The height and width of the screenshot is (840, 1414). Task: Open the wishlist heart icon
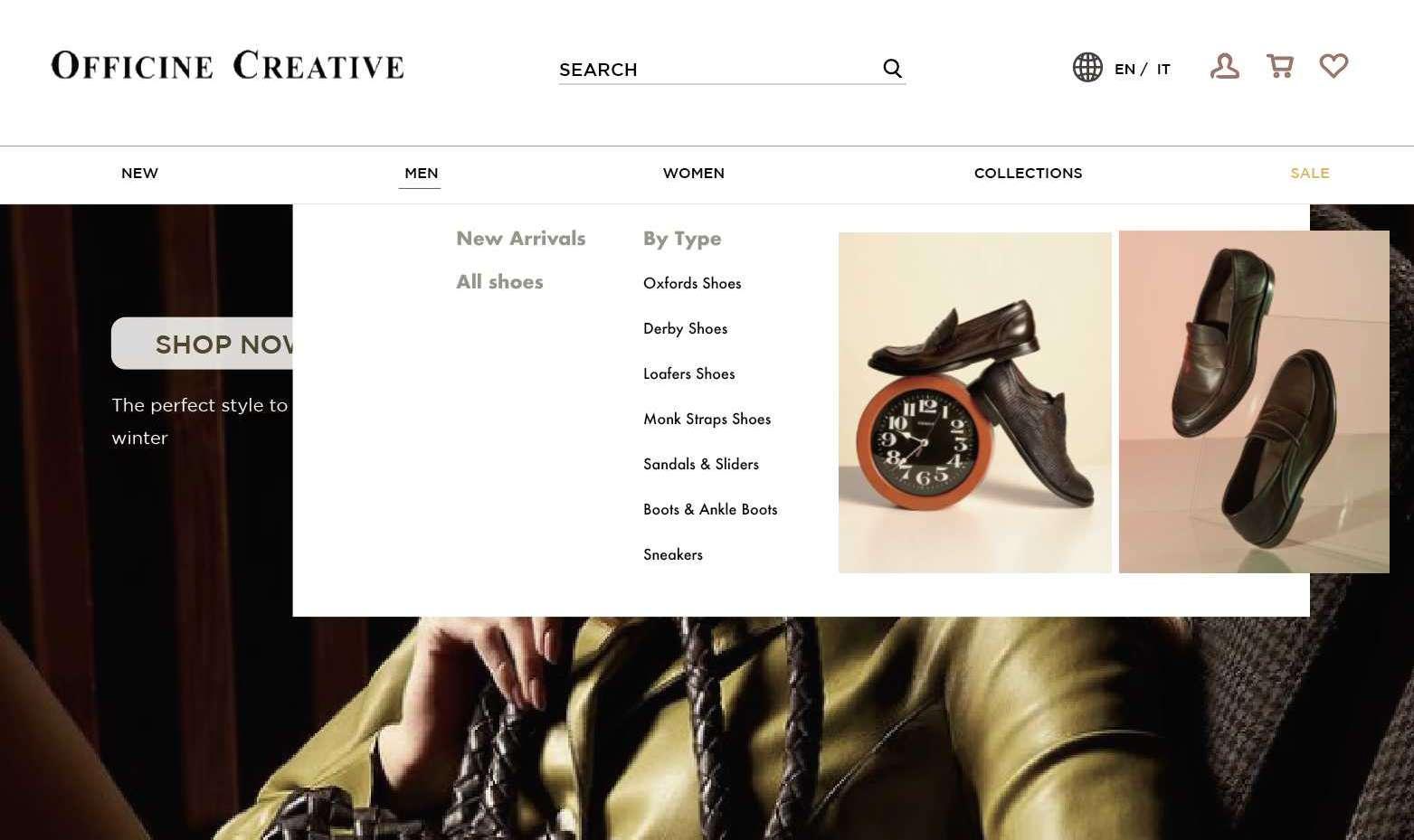point(1333,66)
